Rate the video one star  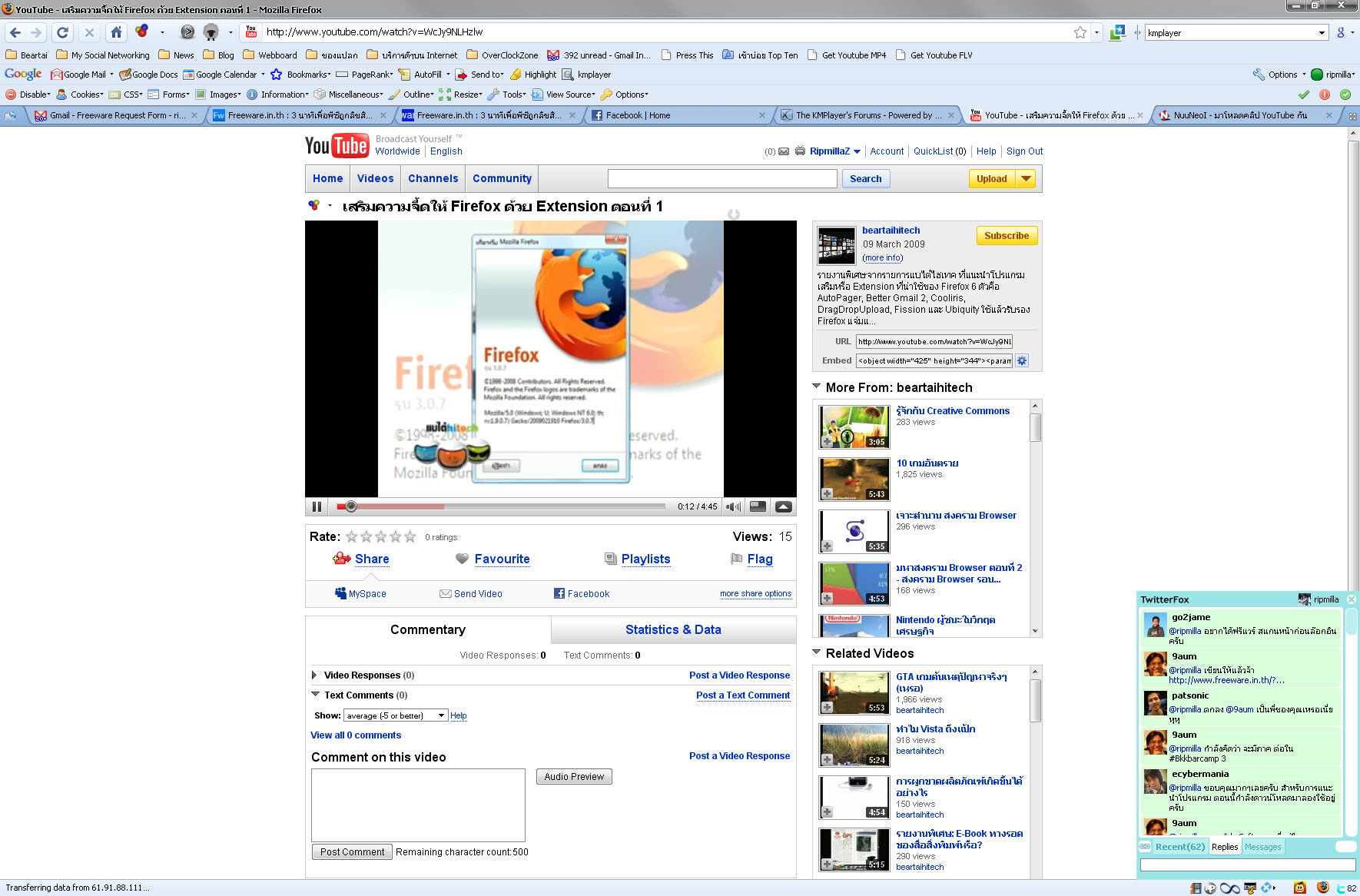(x=352, y=536)
